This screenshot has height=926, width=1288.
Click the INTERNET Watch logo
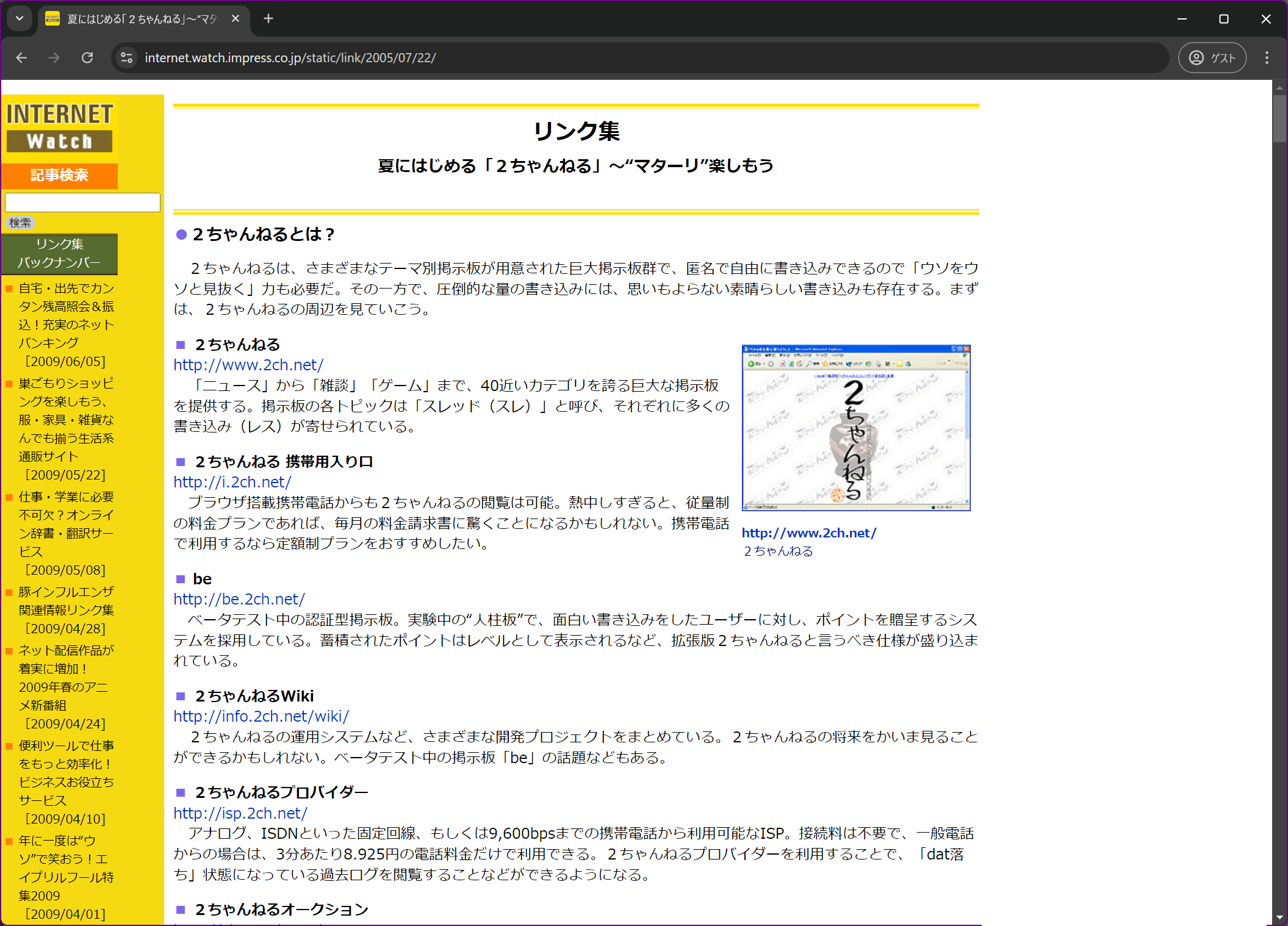click(60, 127)
